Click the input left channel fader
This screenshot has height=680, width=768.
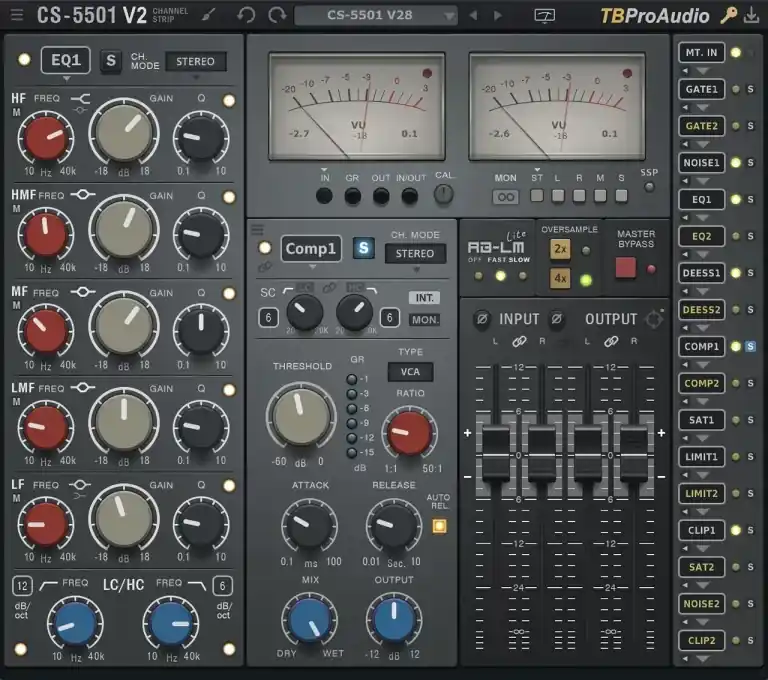coord(496,454)
